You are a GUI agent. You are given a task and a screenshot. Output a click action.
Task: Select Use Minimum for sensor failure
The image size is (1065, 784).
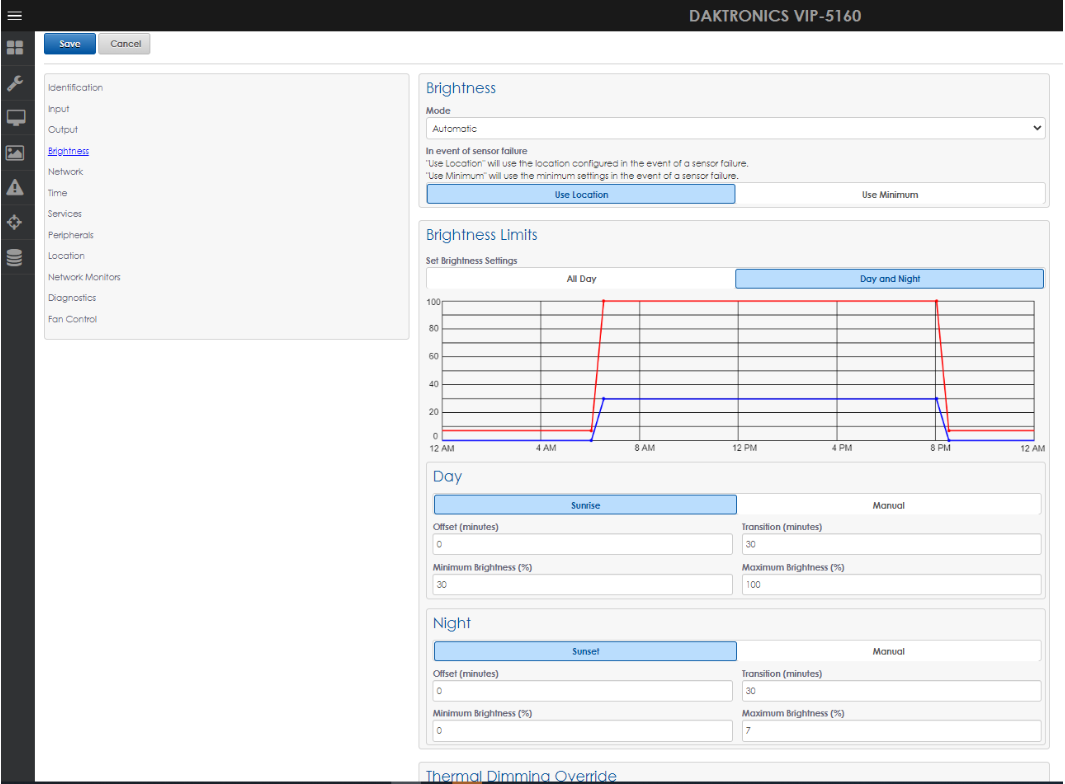tap(889, 195)
